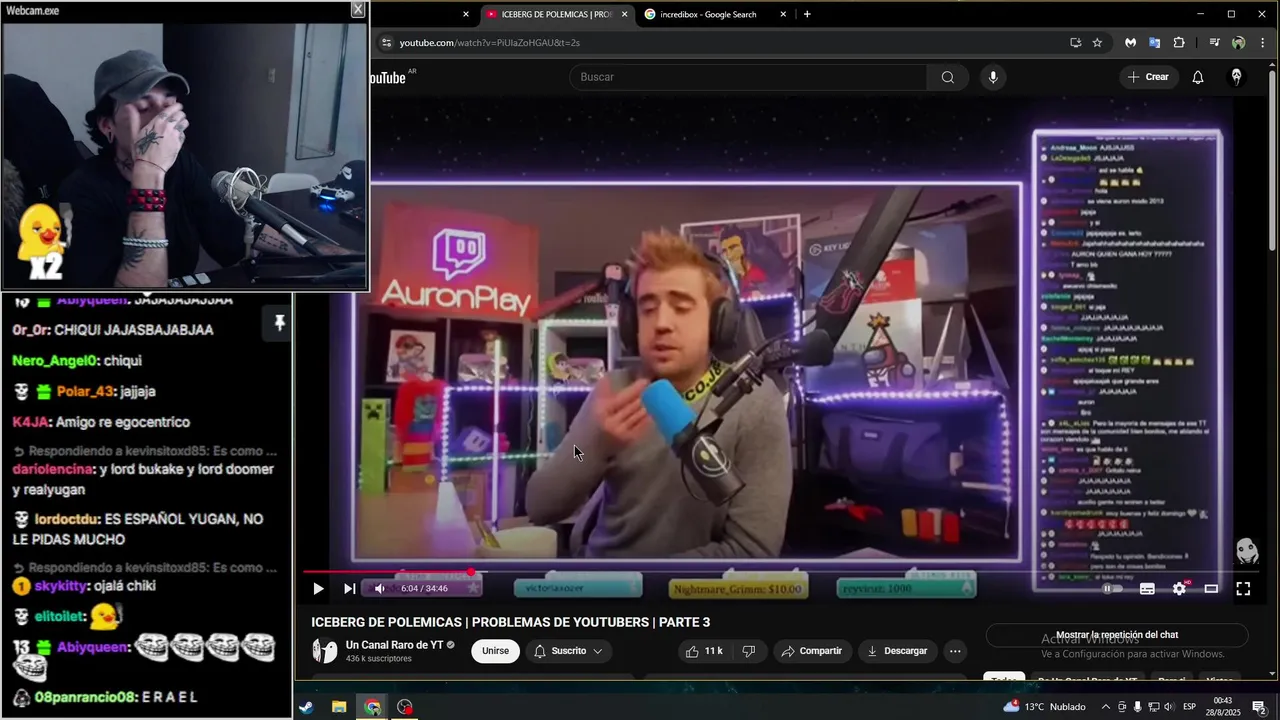Close the incredibox Google Search tab
This screenshot has height=720, width=1280.
[783, 14]
